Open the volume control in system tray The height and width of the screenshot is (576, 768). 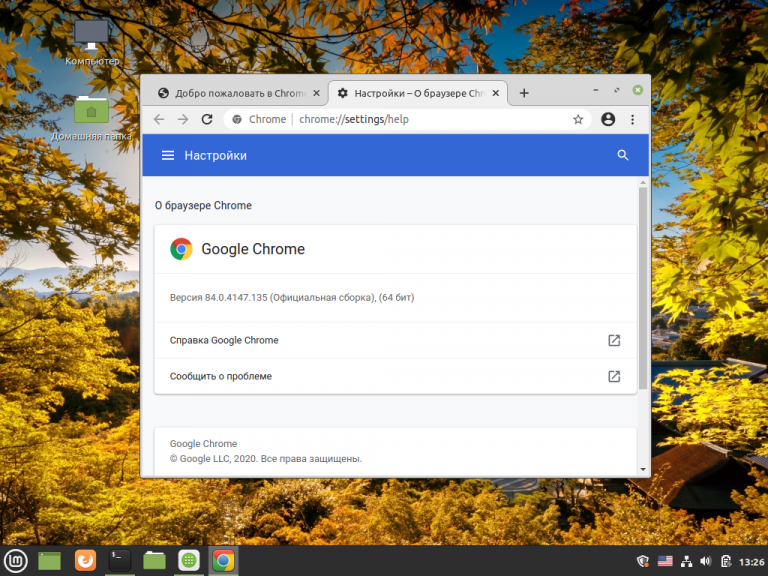tap(706, 561)
